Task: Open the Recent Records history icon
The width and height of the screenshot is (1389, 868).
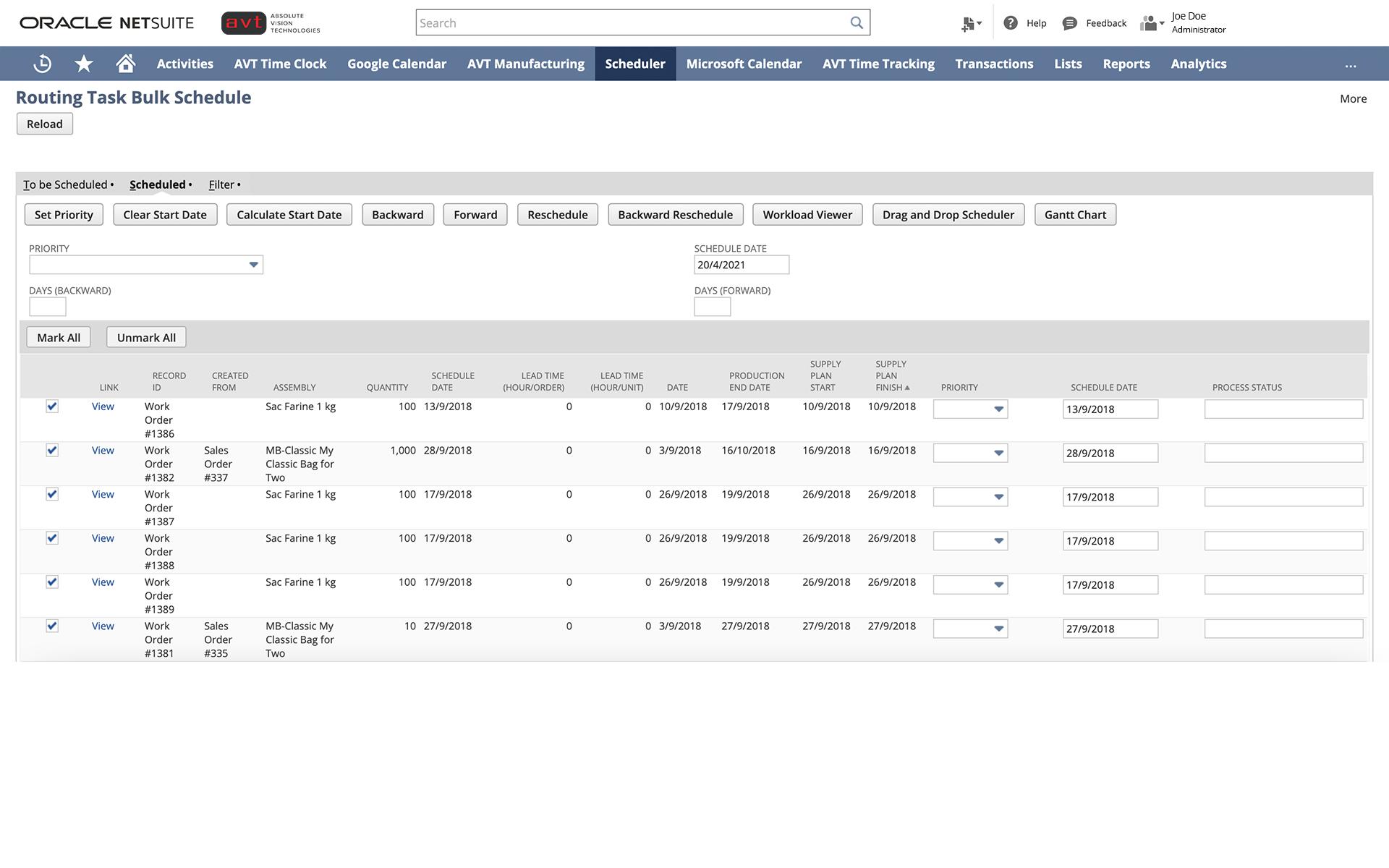Action: click(43, 64)
